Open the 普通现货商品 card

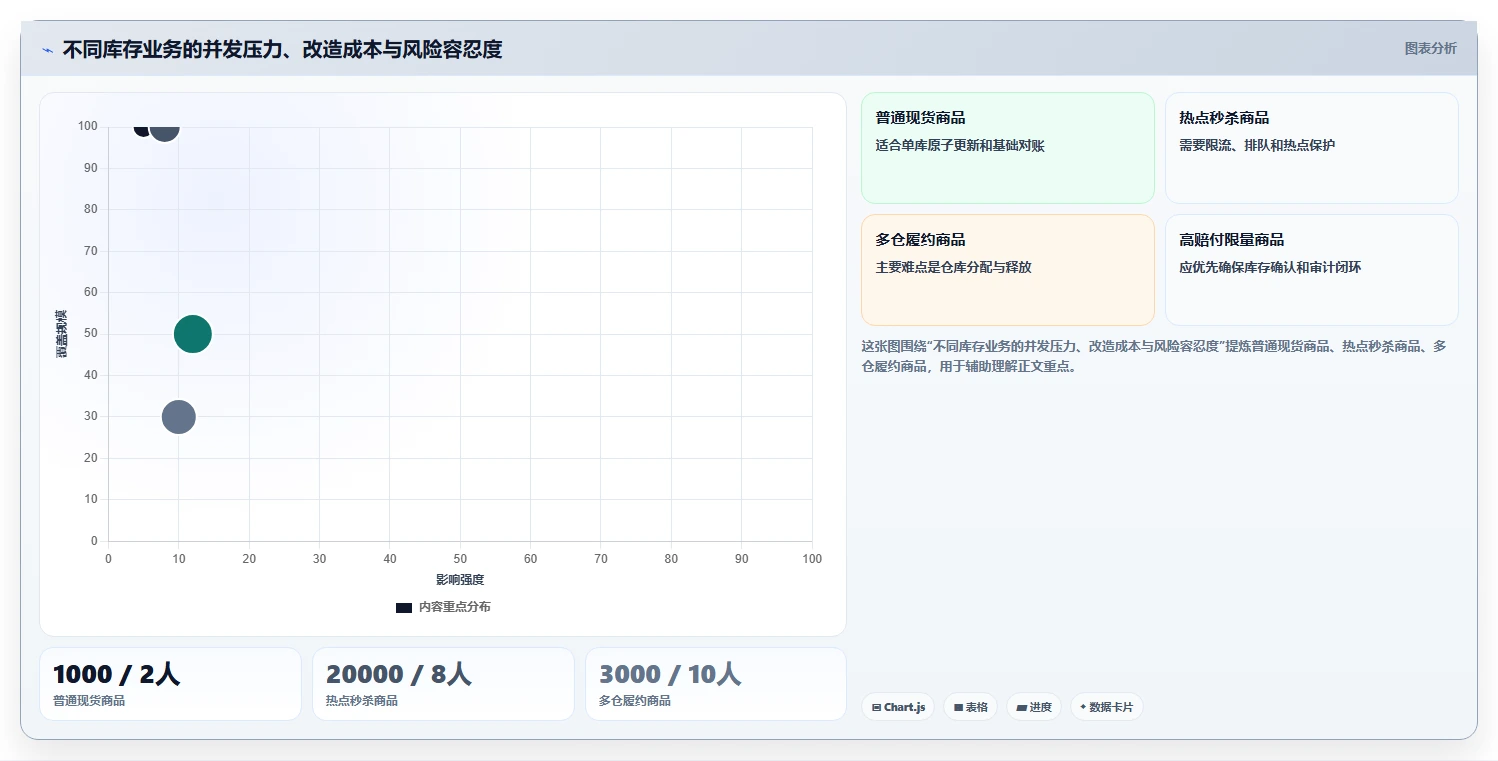click(x=1007, y=148)
